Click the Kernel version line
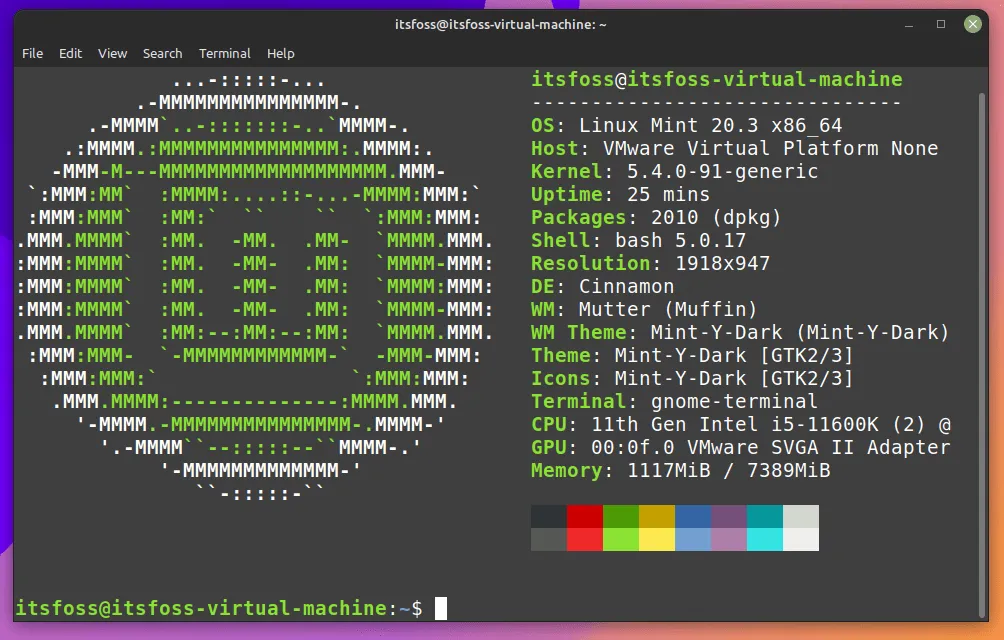 pos(674,171)
